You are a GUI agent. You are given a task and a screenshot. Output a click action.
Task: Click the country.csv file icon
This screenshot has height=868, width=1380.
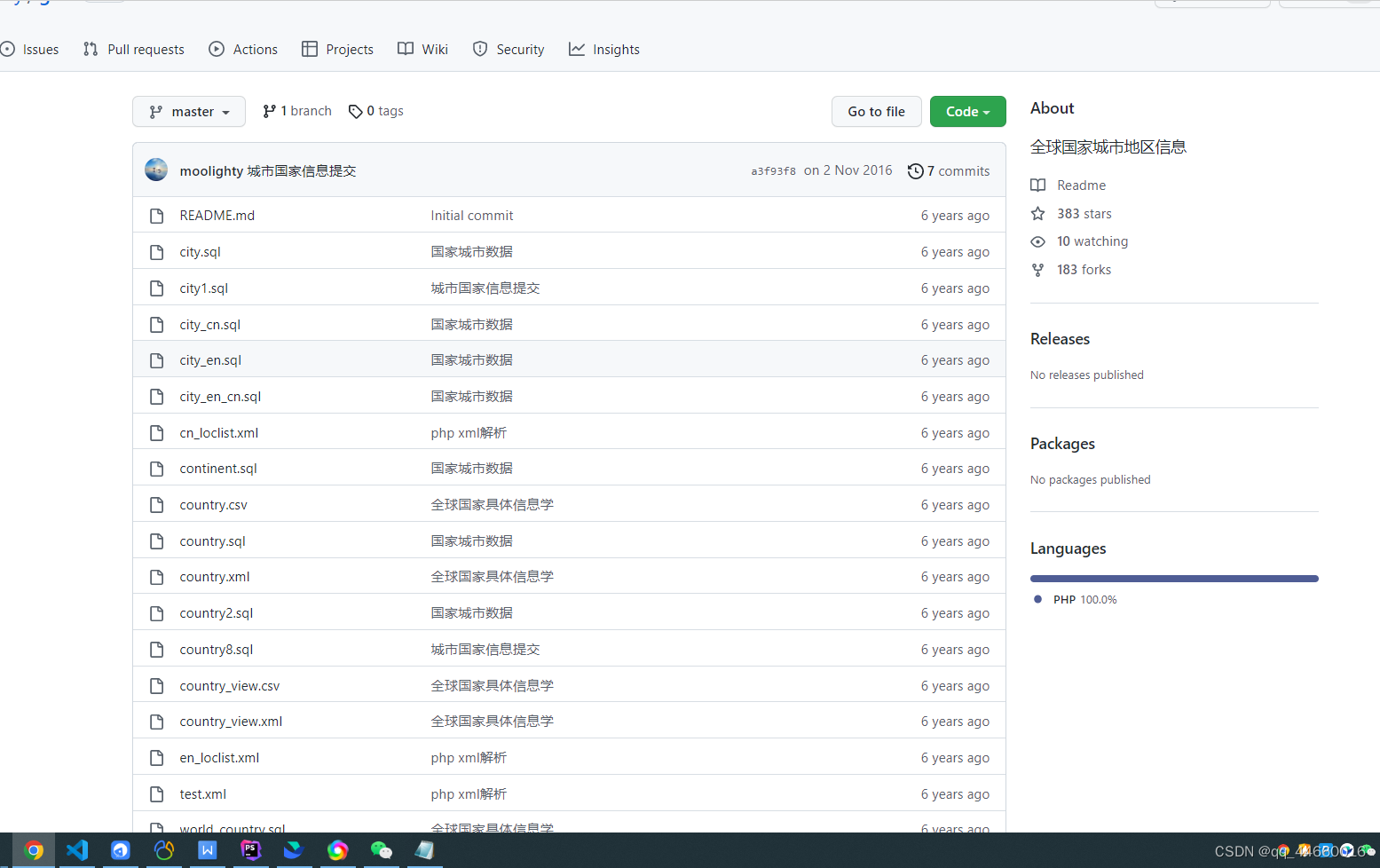pyautogui.click(x=157, y=505)
